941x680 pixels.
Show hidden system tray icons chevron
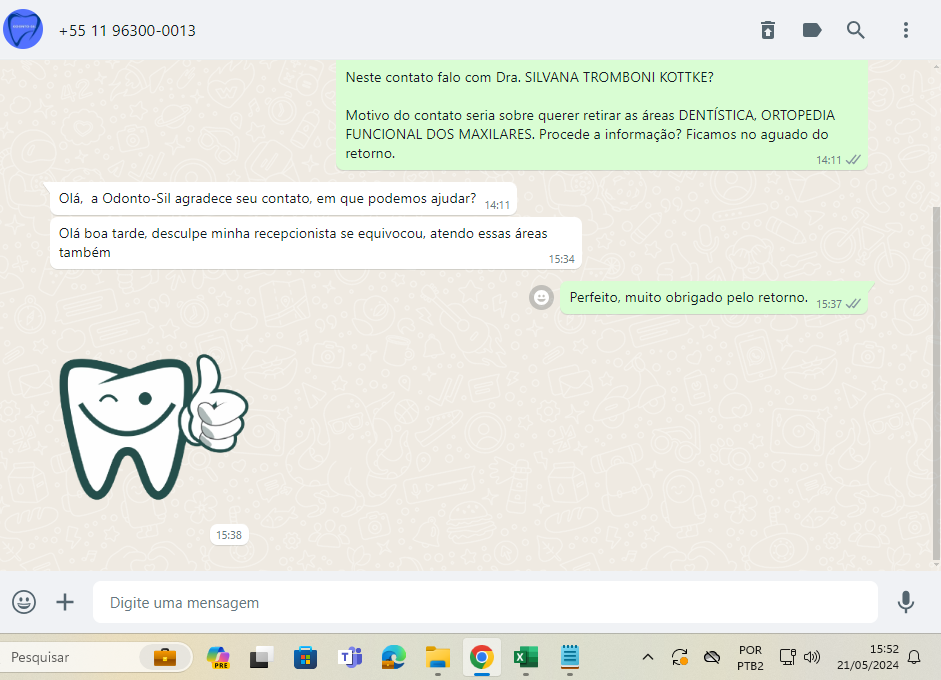tap(647, 657)
